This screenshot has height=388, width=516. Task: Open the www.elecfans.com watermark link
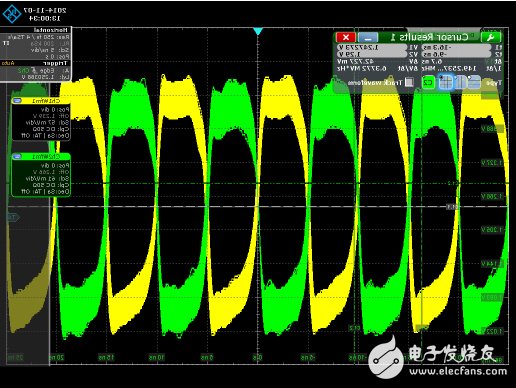click(x=458, y=371)
